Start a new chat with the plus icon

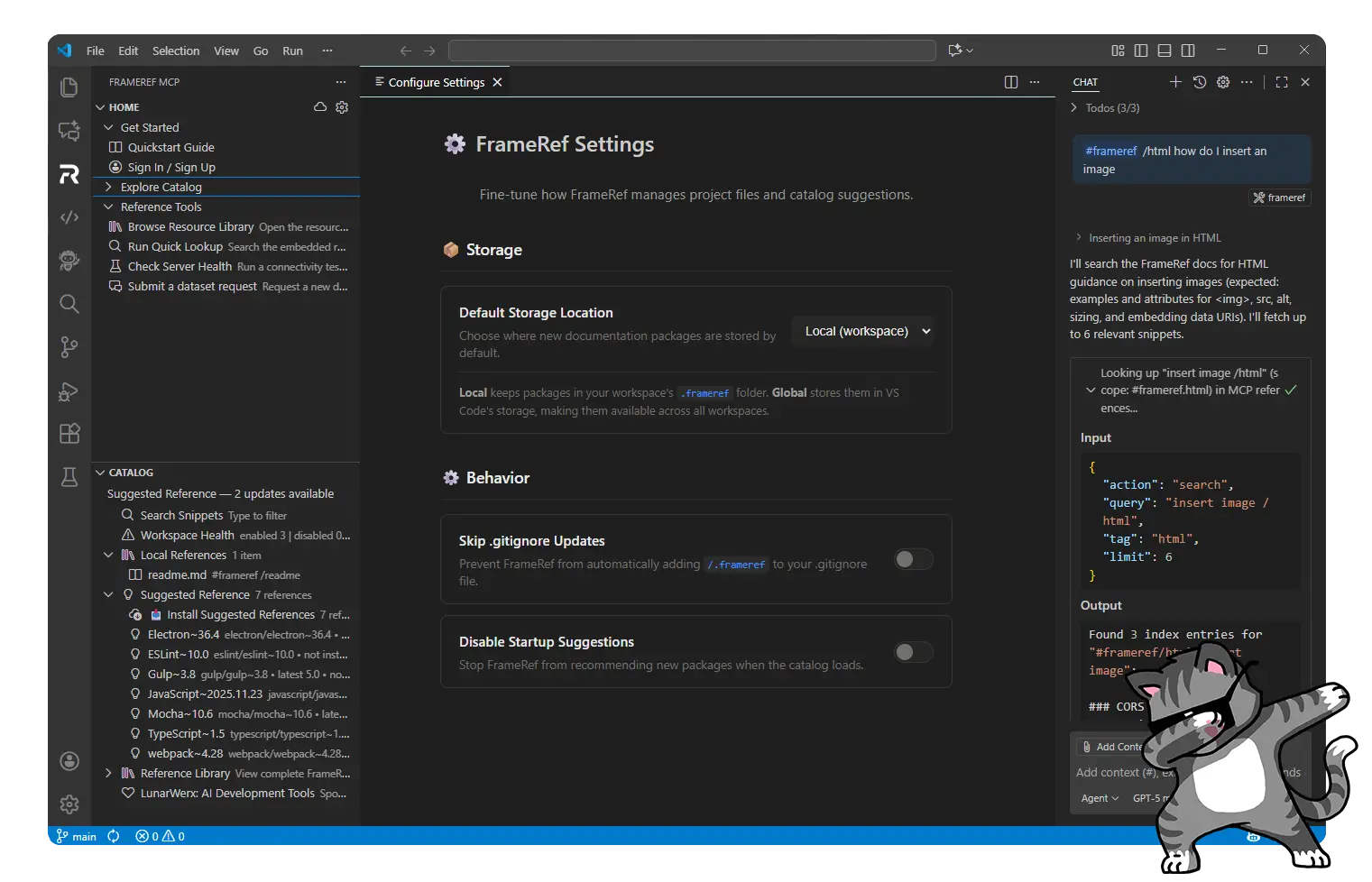(1175, 82)
